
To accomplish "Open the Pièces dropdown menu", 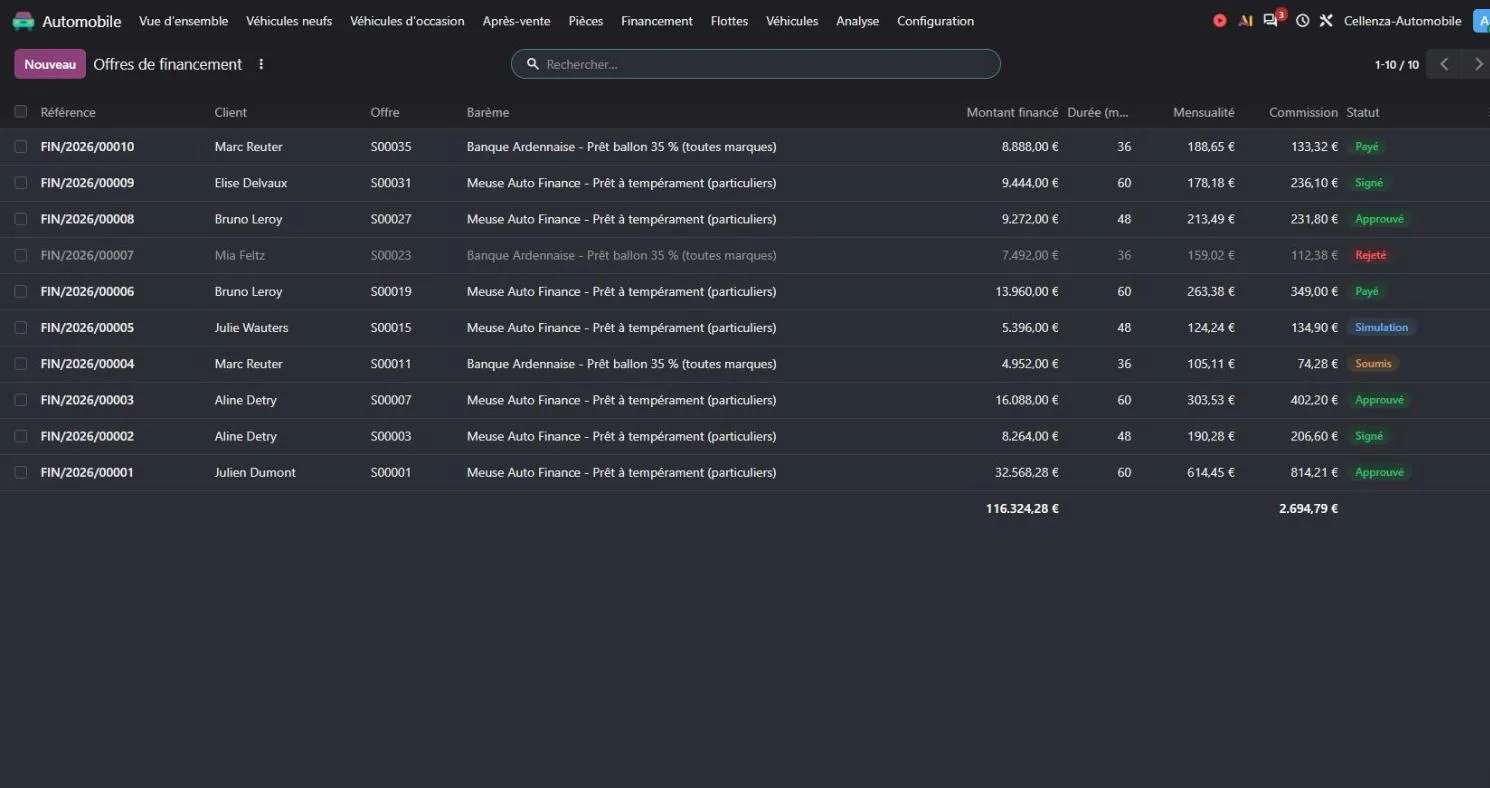I will pos(586,21).
